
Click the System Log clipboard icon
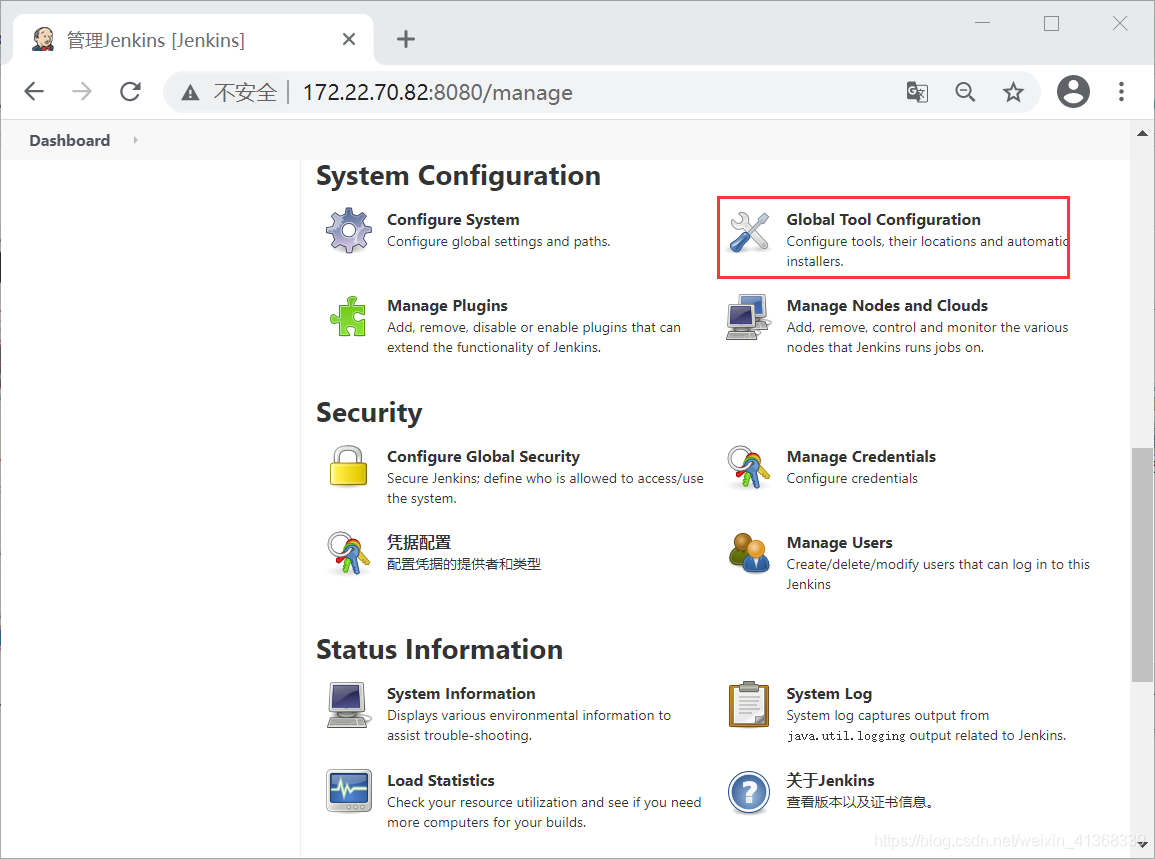point(748,704)
